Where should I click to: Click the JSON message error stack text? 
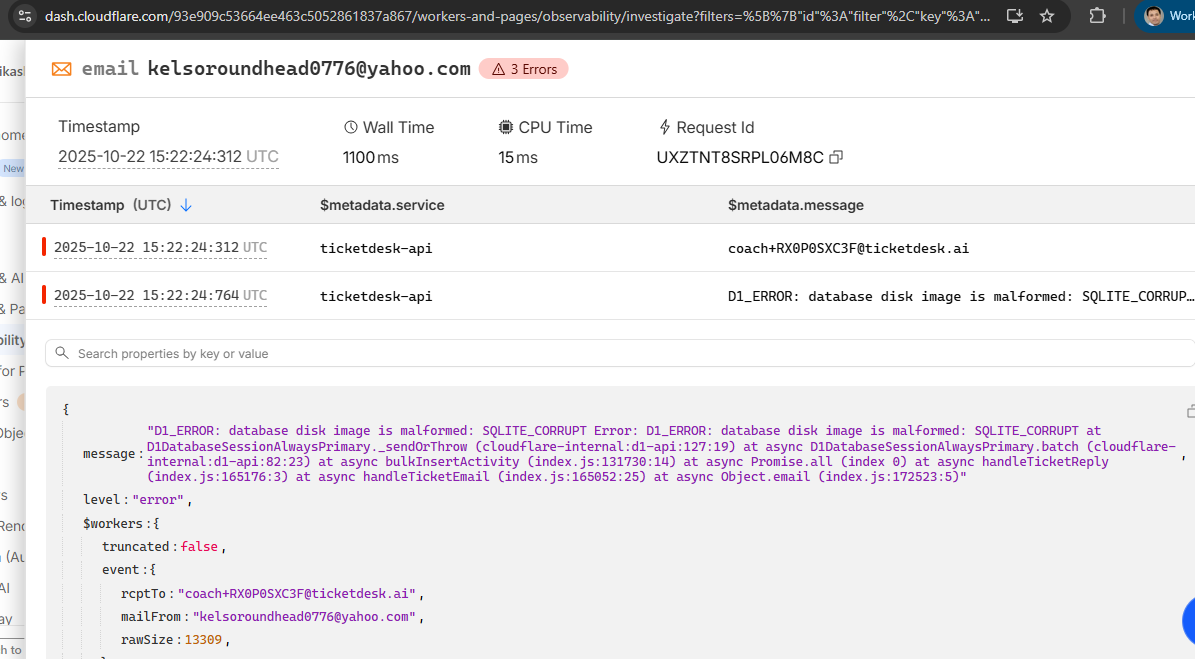[662, 454]
